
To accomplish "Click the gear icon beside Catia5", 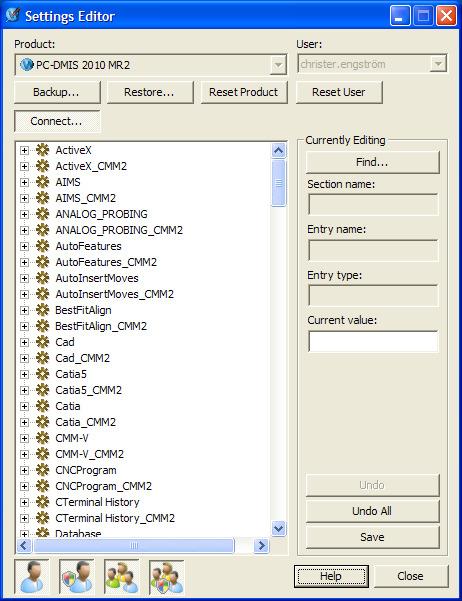I will (x=43, y=374).
